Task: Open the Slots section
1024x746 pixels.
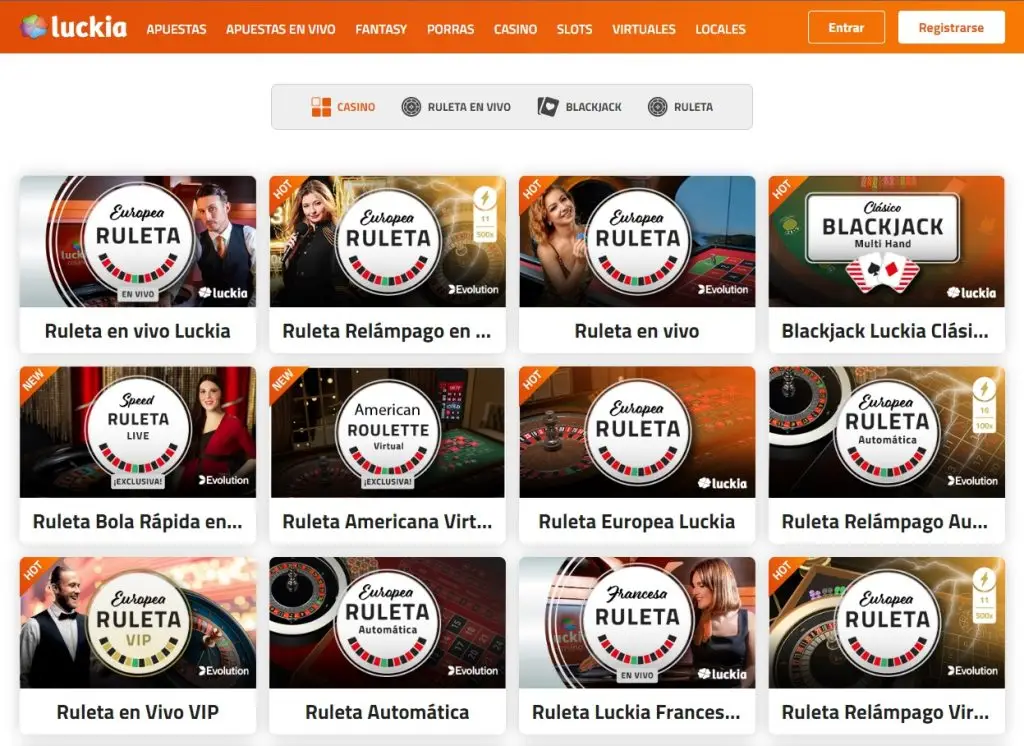Action: [x=575, y=29]
